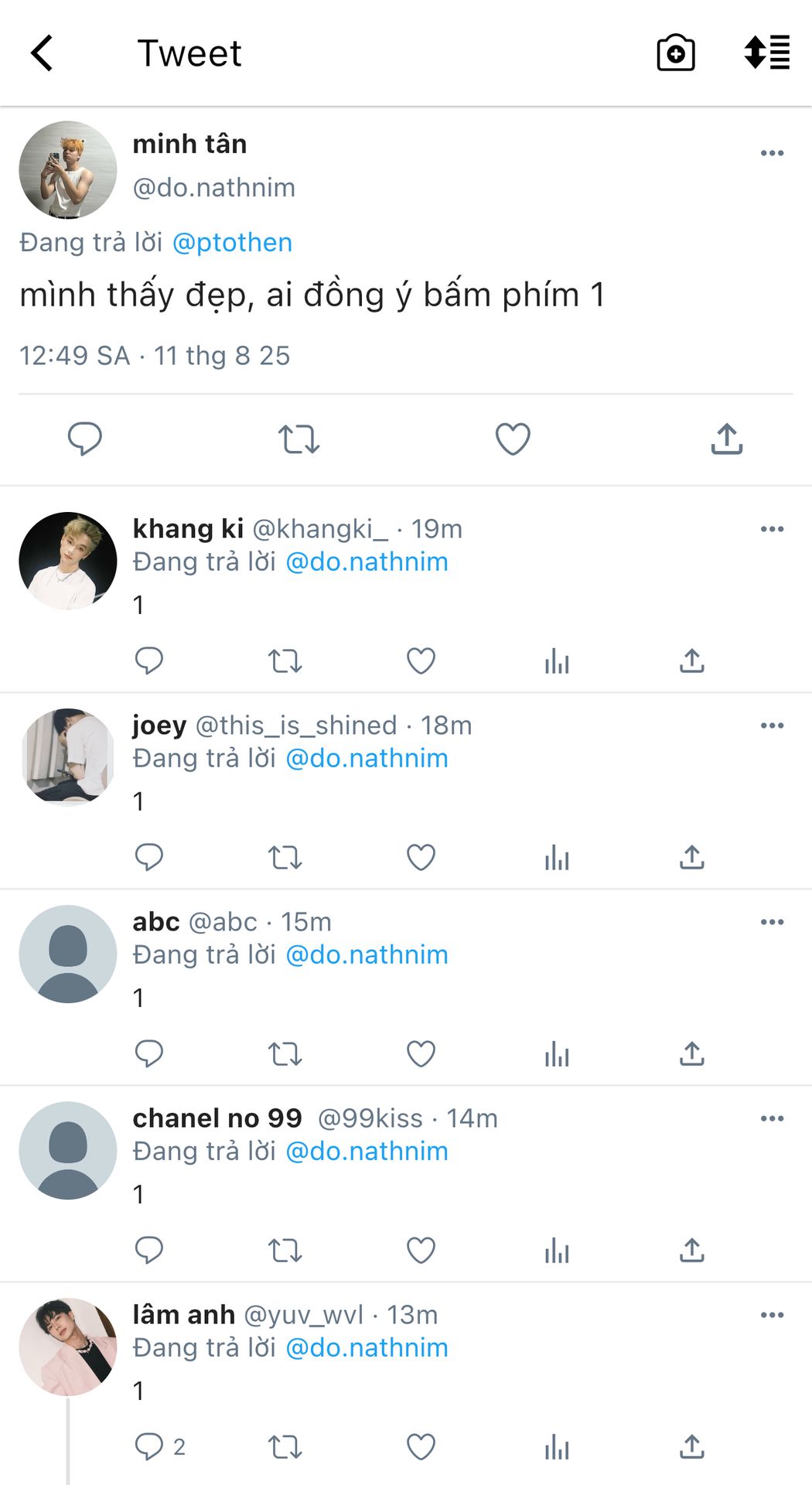View lâm anh's profile avatar
The height and width of the screenshot is (1485, 812).
68,1347
